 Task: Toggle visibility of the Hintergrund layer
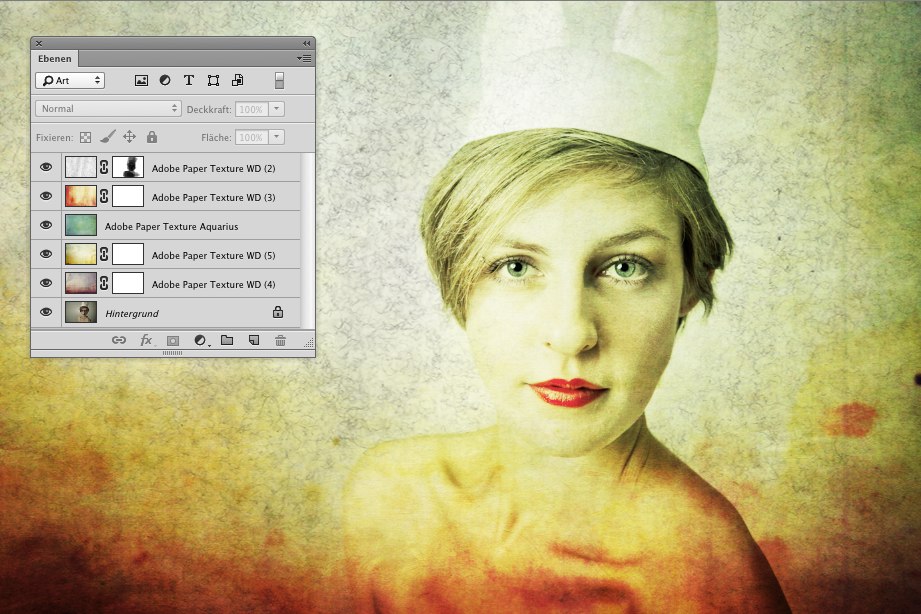pyautogui.click(x=46, y=313)
